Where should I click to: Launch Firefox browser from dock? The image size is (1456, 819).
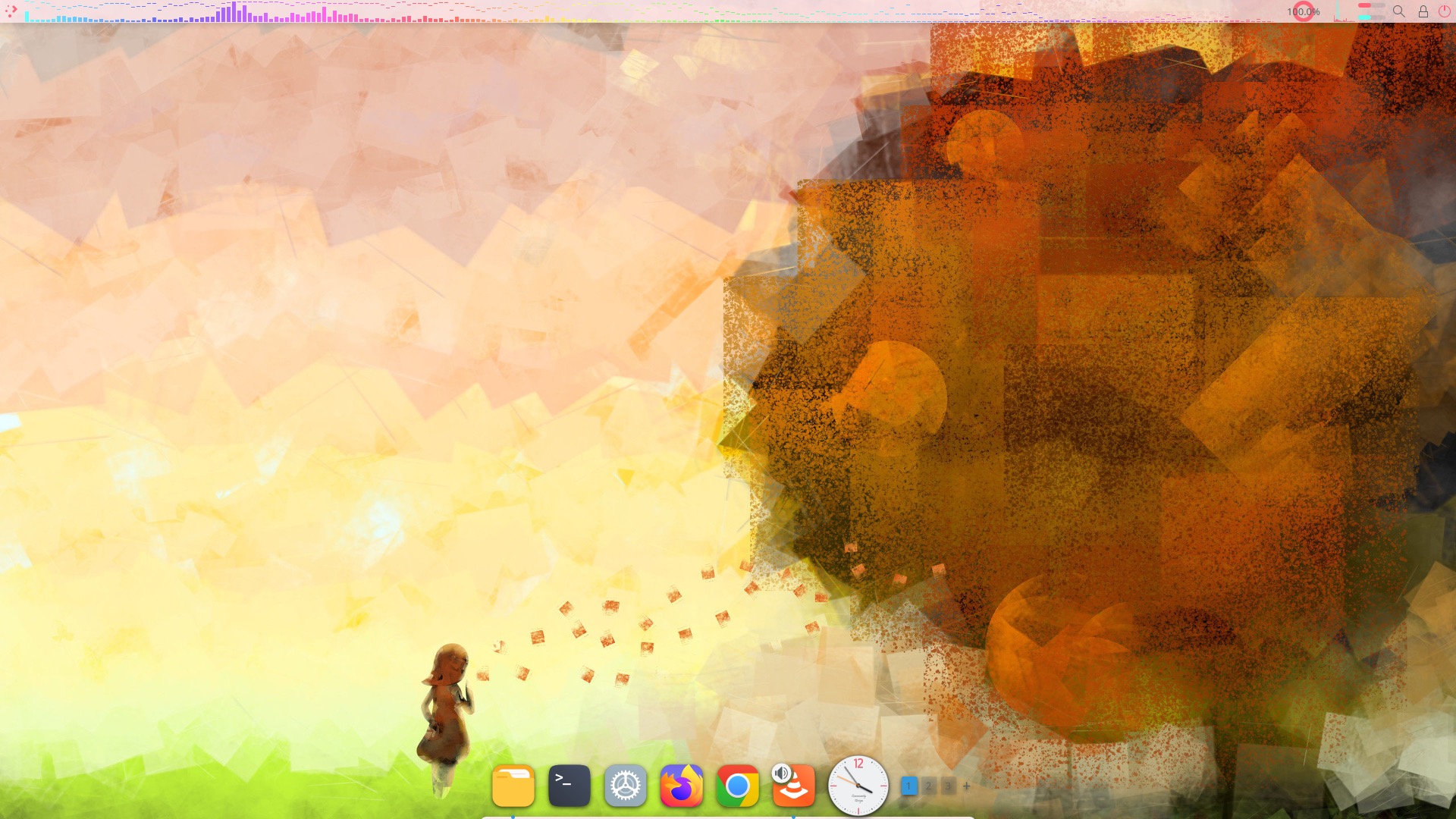(x=682, y=786)
